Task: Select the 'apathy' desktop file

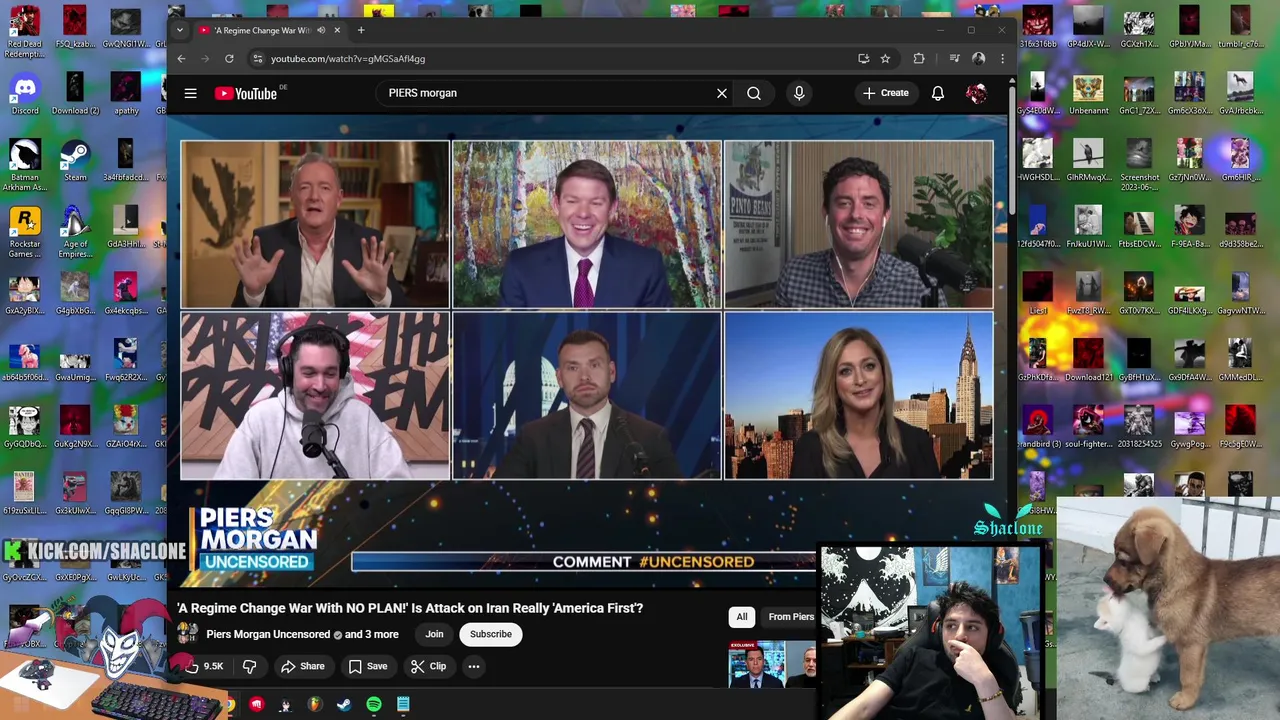Action: (x=126, y=93)
